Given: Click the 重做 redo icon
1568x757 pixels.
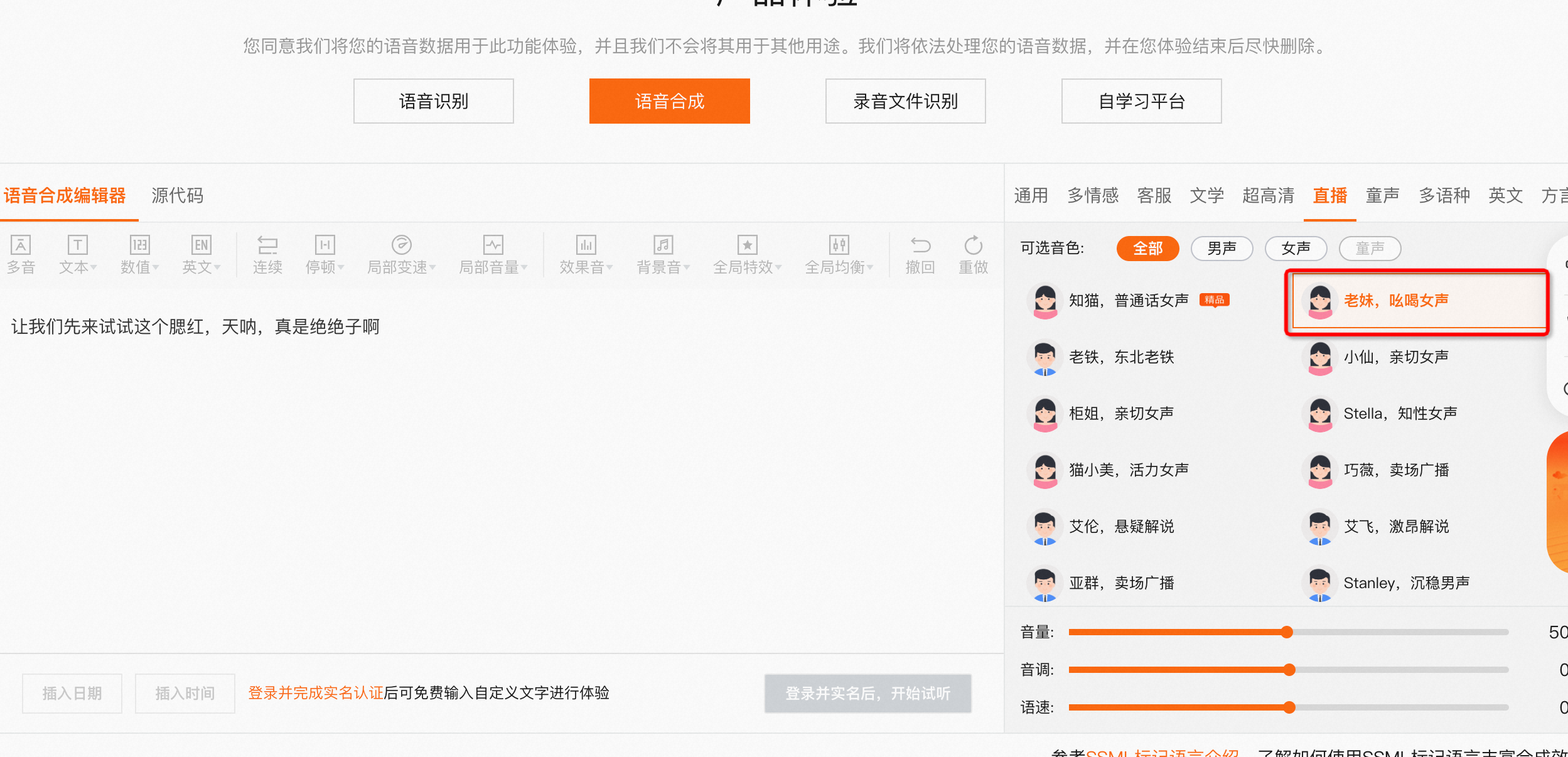Looking at the screenshot, I should (973, 254).
